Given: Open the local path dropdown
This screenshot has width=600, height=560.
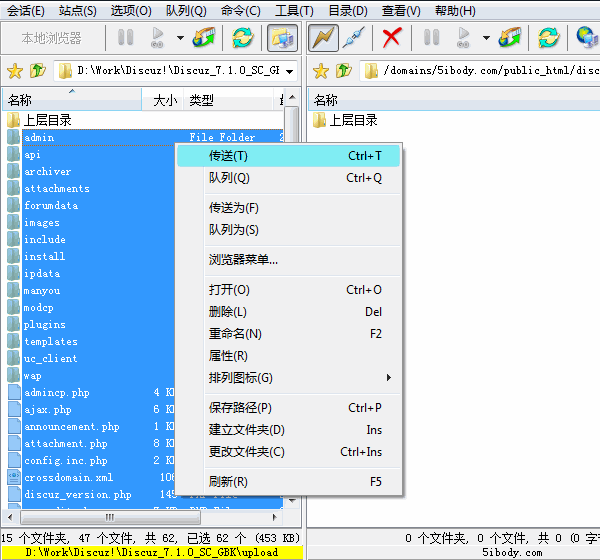Looking at the screenshot, I should pyautogui.click(x=289, y=72).
